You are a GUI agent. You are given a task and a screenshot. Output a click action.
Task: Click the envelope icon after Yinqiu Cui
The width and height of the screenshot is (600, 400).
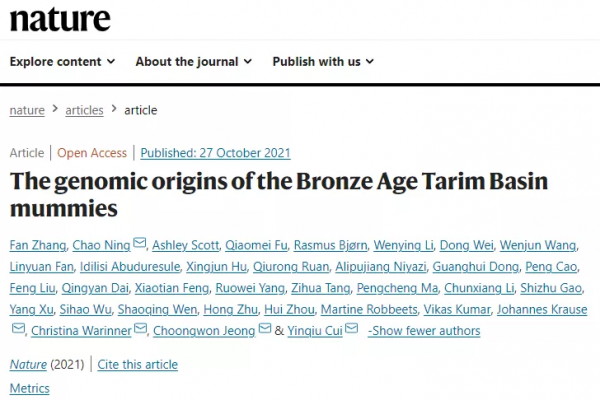coord(351,329)
